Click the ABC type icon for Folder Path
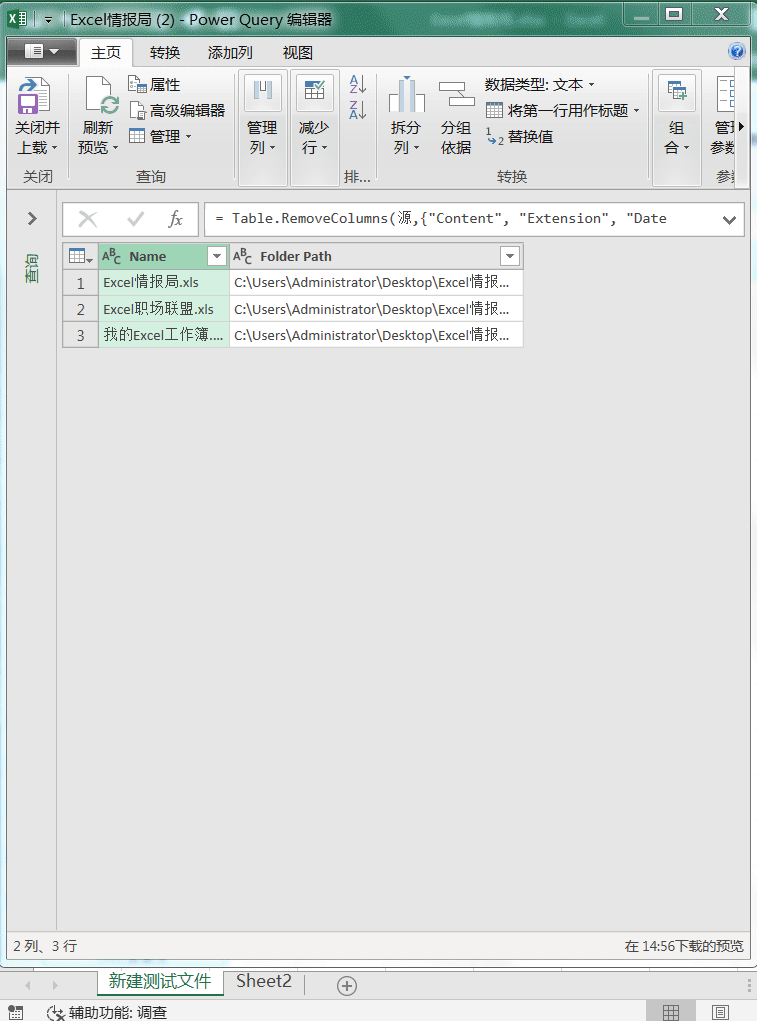Screen dimensions: 757x1021 (242, 257)
